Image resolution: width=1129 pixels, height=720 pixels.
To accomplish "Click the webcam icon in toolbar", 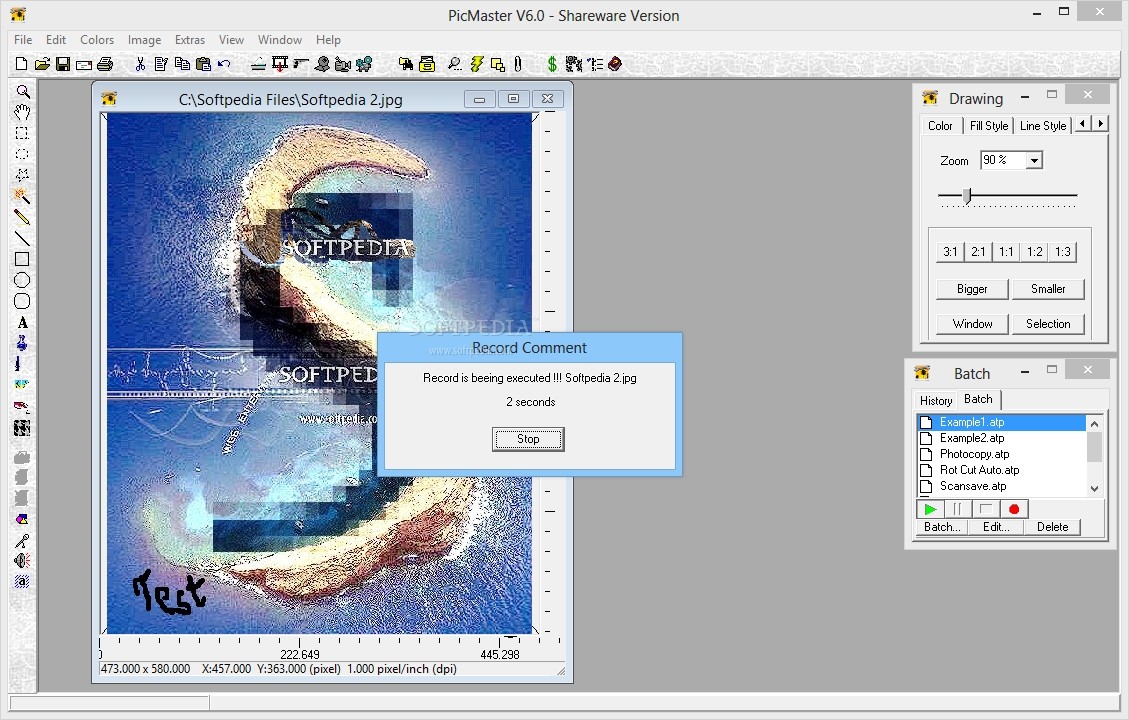I will pos(323,64).
